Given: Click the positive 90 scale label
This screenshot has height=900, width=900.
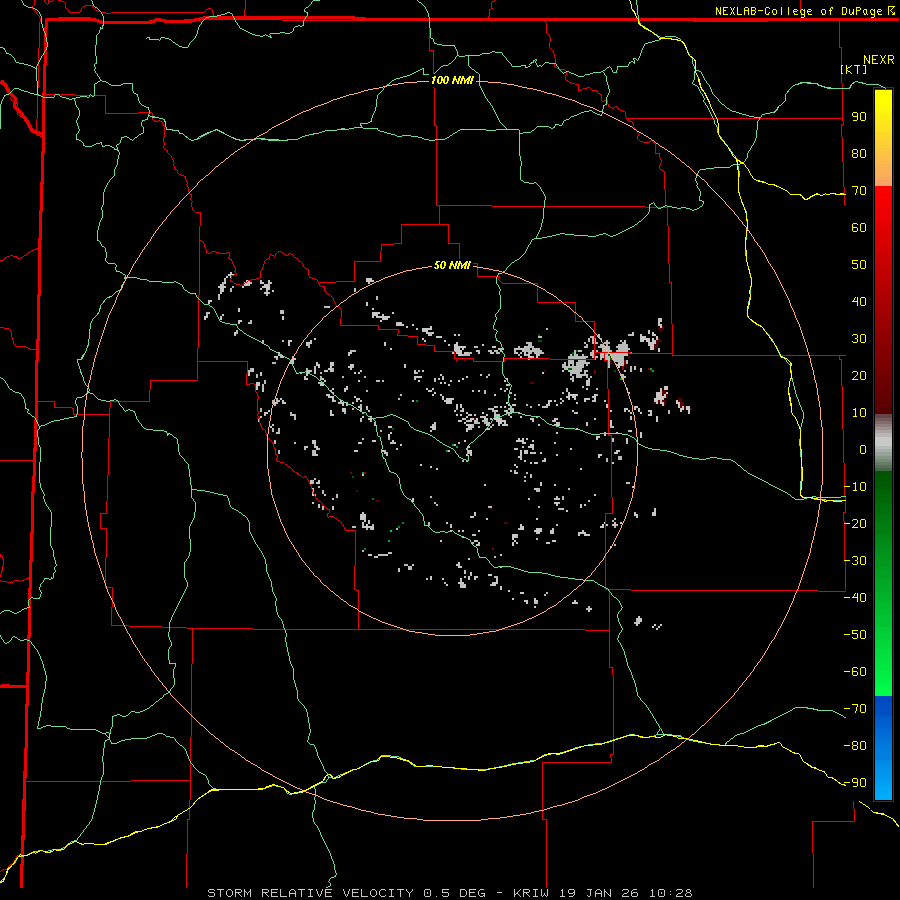Looking at the screenshot, I should click(859, 117).
